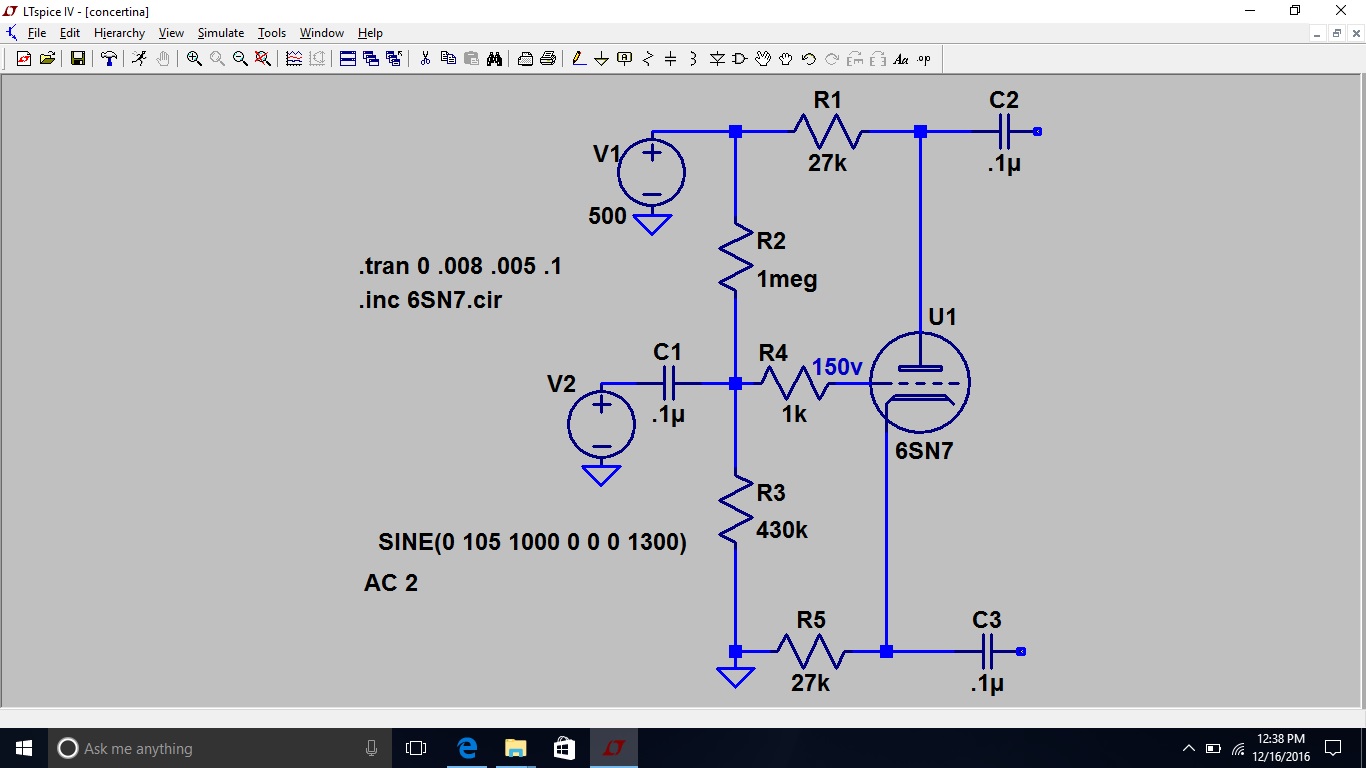Click the Close All Windows toolbar icon
The width and height of the screenshot is (1366, 768).
click(x=394, y=59)
